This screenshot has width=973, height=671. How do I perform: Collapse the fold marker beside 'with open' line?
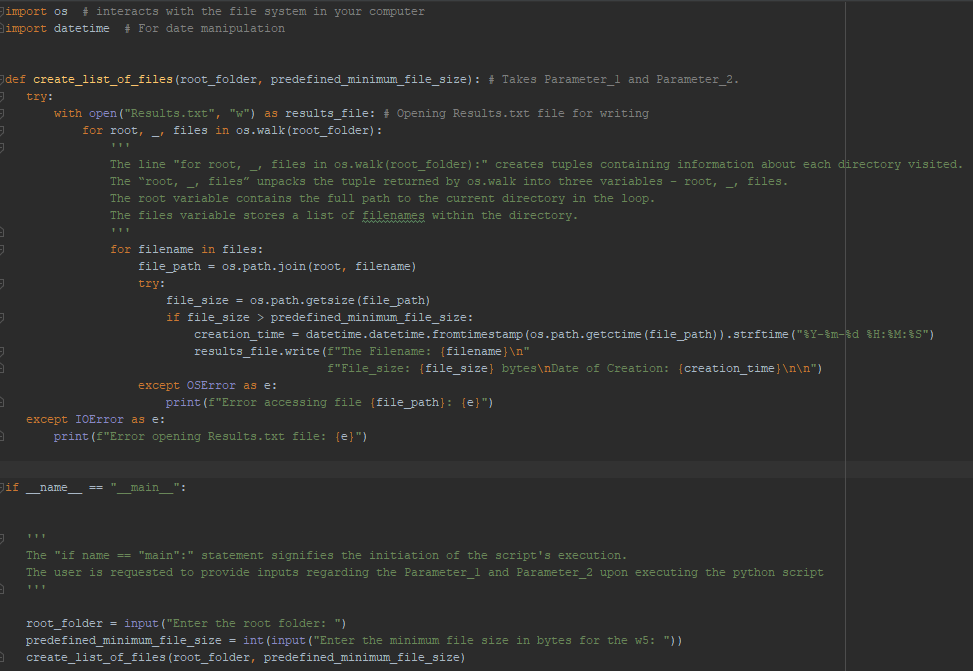(2, 114)
